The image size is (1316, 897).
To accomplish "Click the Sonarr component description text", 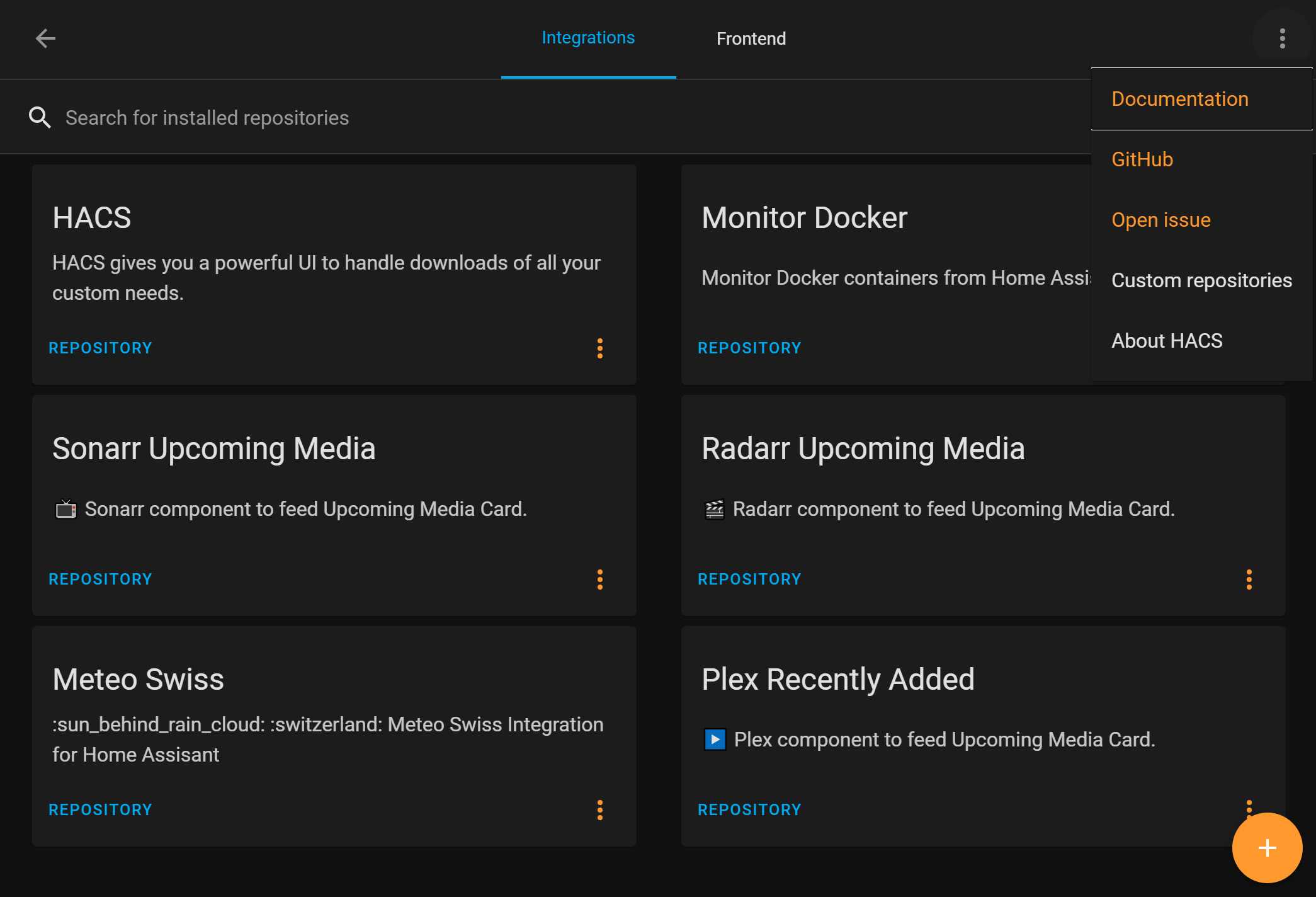I will 306,509.
